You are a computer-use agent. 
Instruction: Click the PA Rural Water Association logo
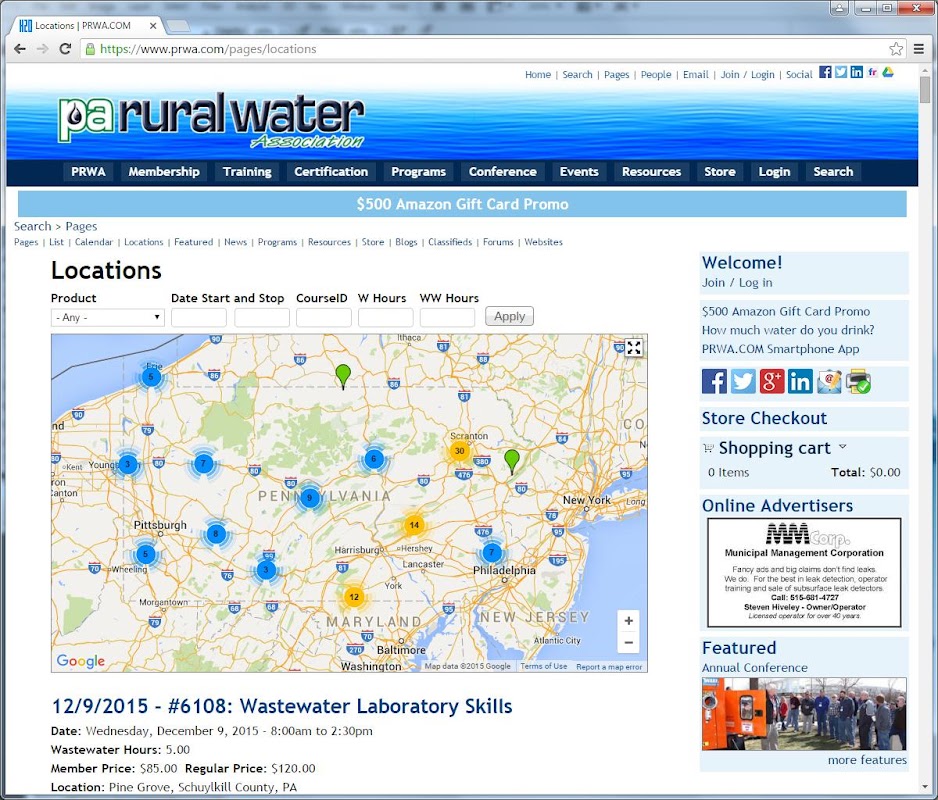pos(211,120)
